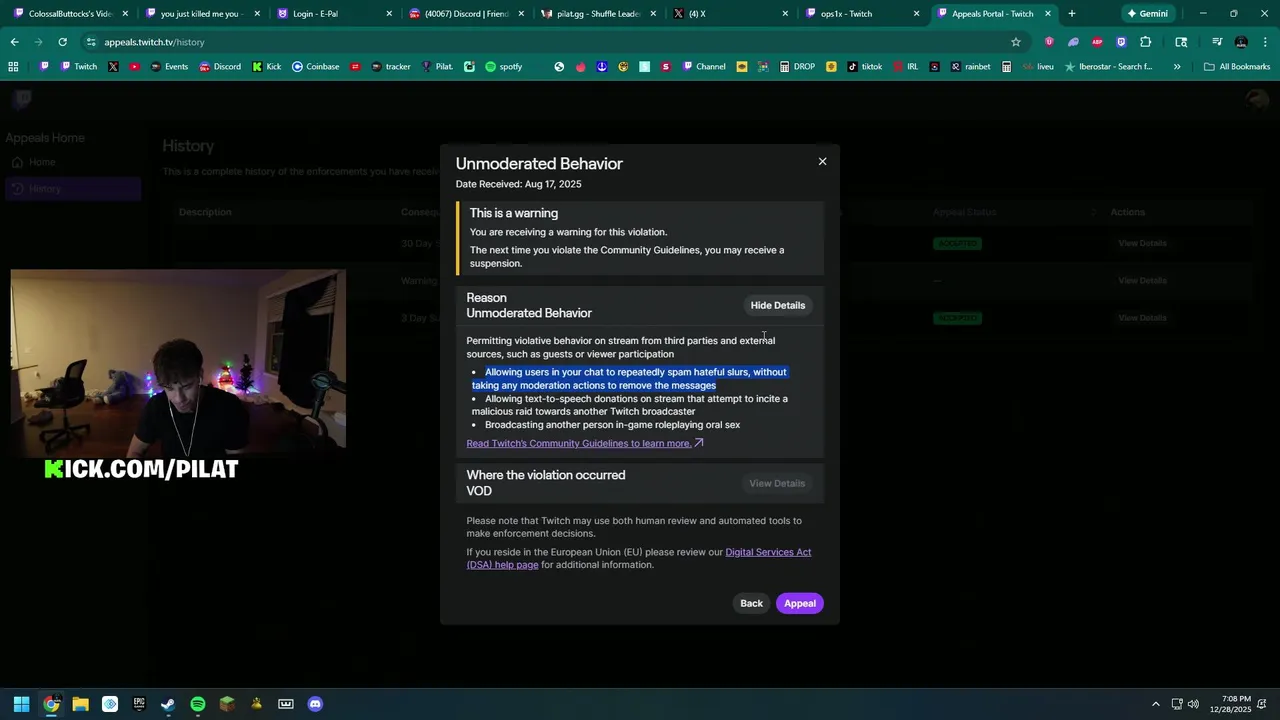The height and width of the screenshot is (720, 1280).
Task: Open Spotify from the taskbar
Action: (198, 704)
